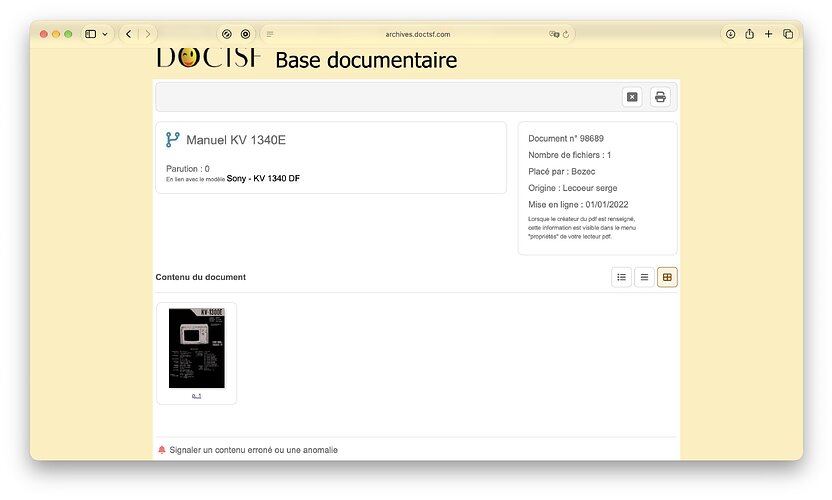Click the Base documentaire heading
The height and width of the screenshot is (500, 832).
coord(366,60)
